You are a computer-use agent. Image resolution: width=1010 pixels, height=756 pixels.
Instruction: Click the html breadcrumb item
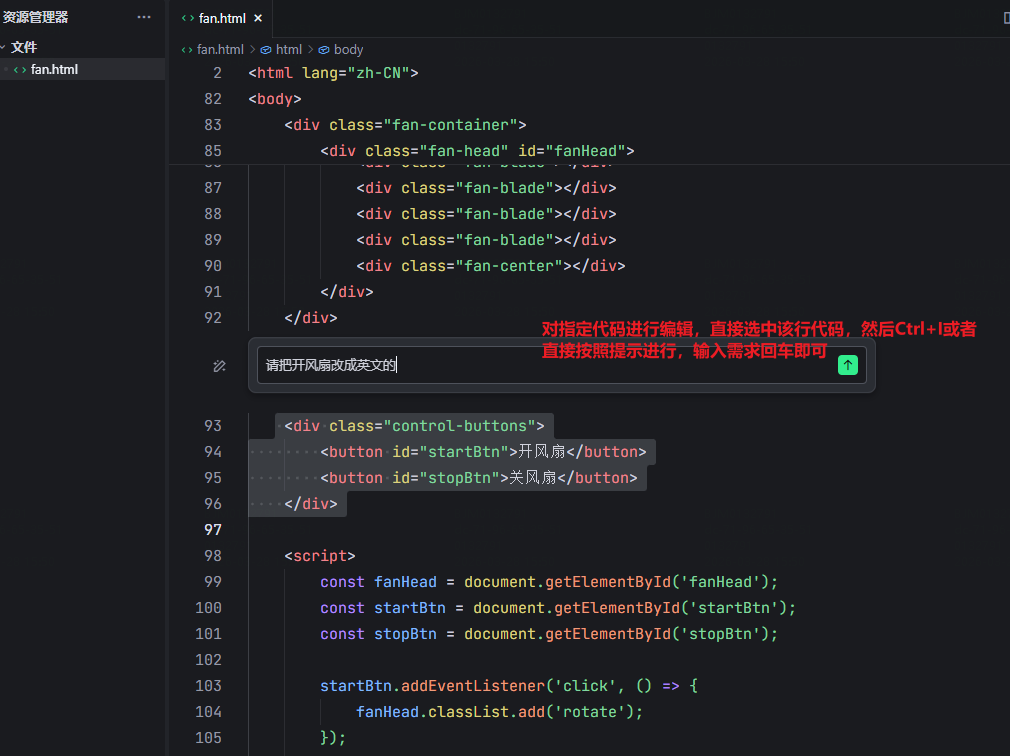tap(289, 50)
